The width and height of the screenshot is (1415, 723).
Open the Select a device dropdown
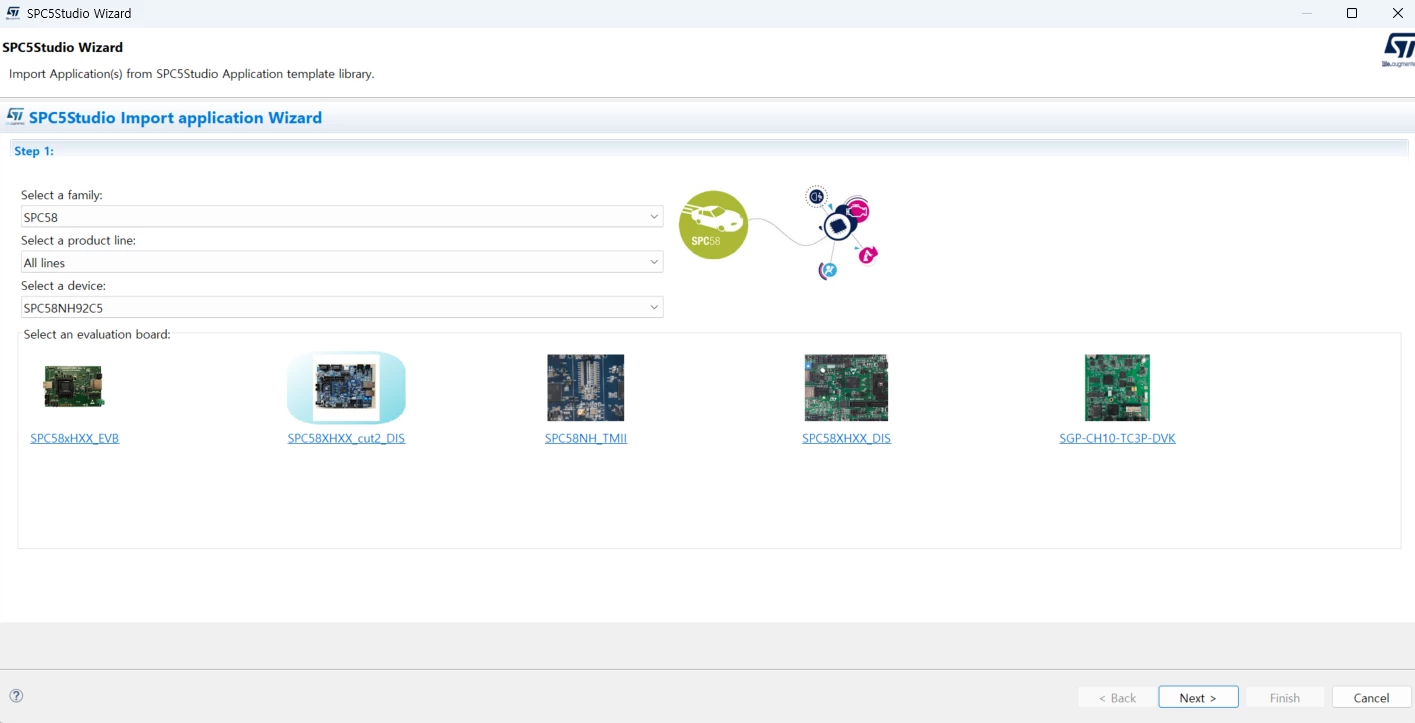[342, 307]
